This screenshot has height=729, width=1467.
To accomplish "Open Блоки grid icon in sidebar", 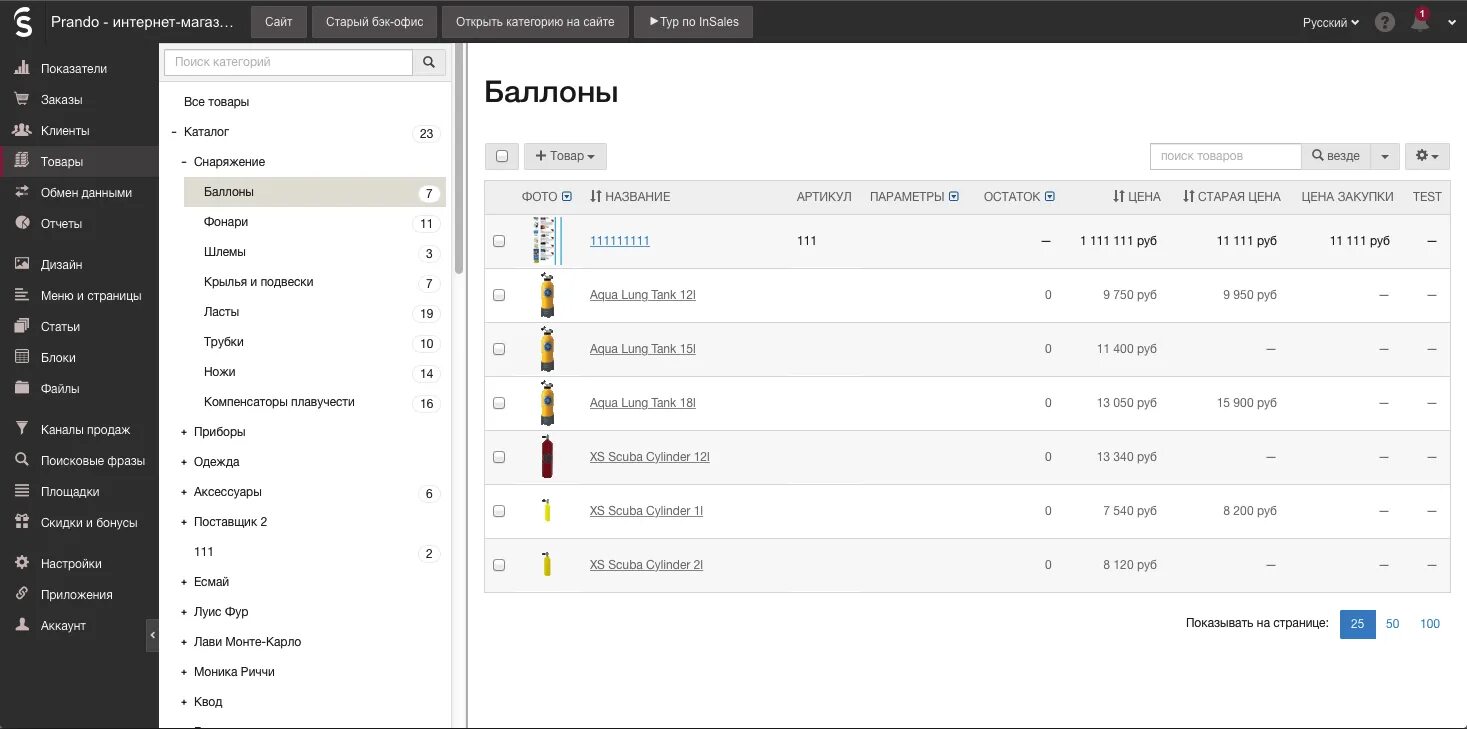I will (21, 357).
